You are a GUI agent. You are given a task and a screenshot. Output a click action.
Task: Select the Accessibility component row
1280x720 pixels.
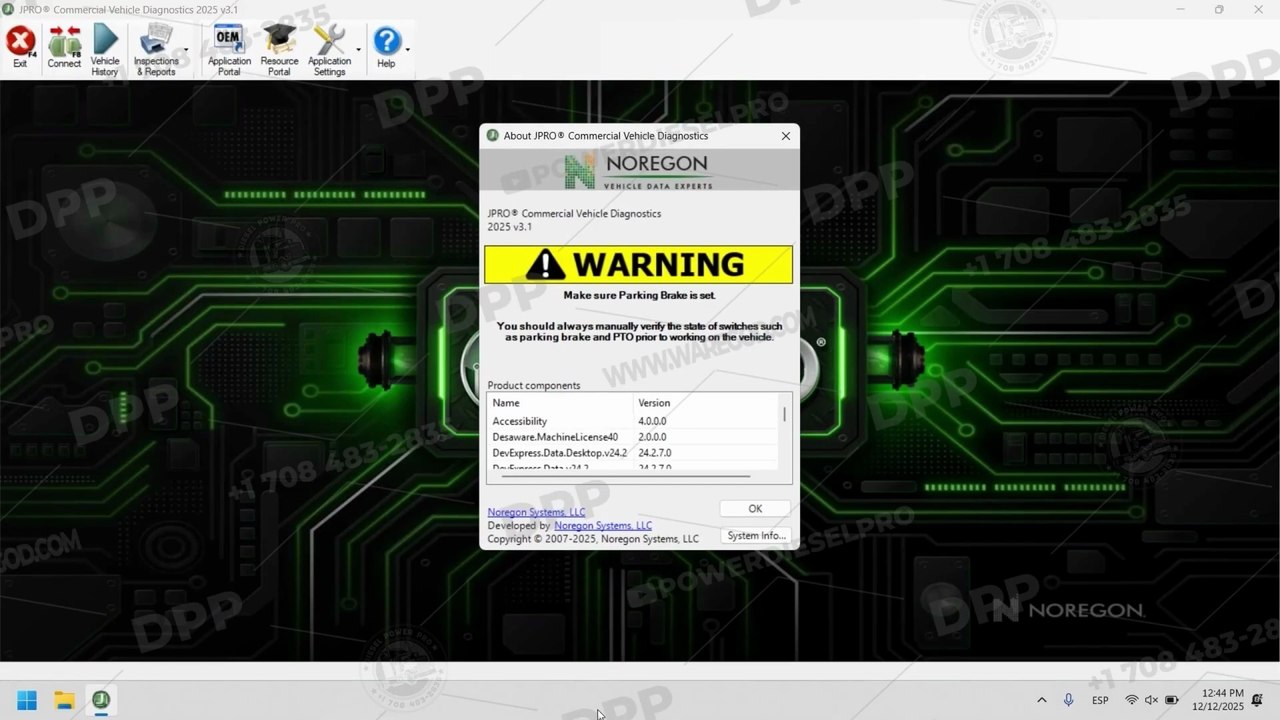point(633,421)
